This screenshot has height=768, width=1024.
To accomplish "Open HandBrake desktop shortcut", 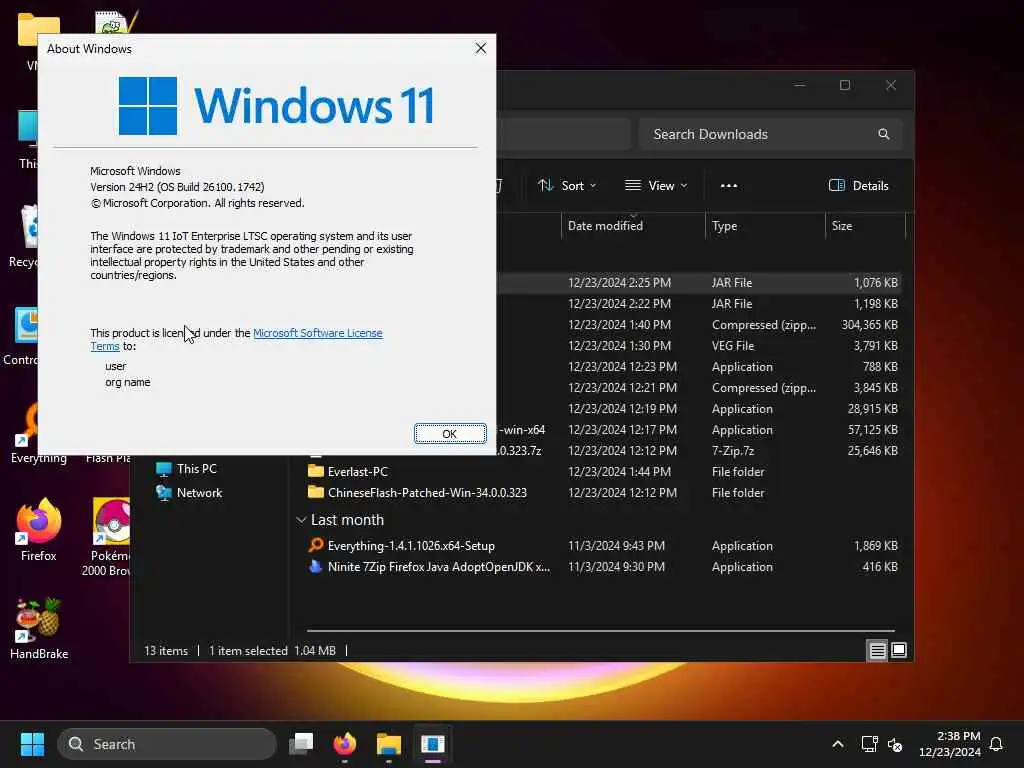I will tap(39, 628).
